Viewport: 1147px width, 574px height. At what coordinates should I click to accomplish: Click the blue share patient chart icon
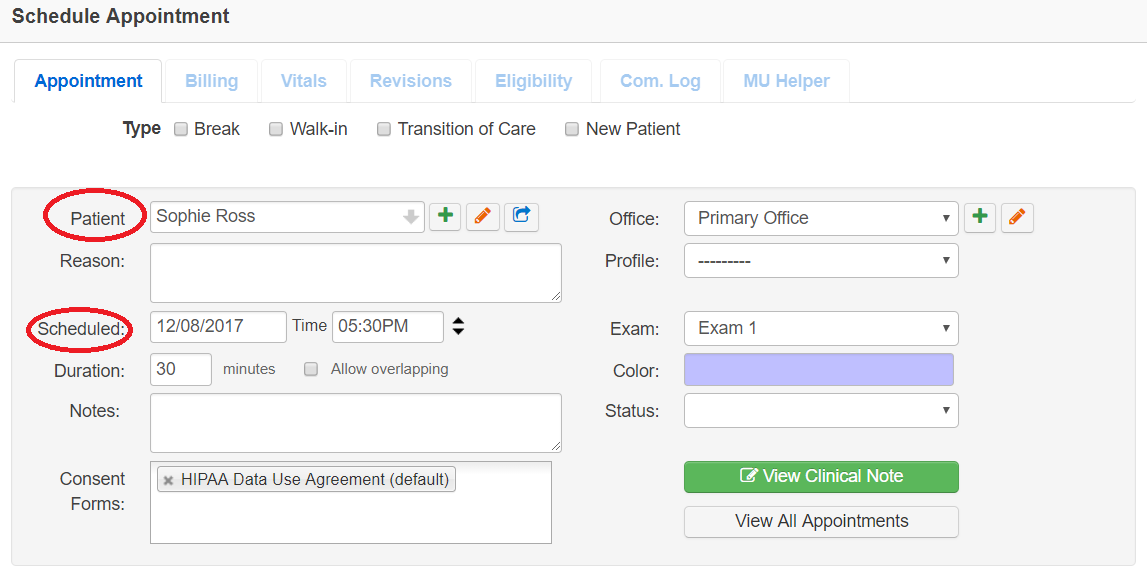coord(521,216)
